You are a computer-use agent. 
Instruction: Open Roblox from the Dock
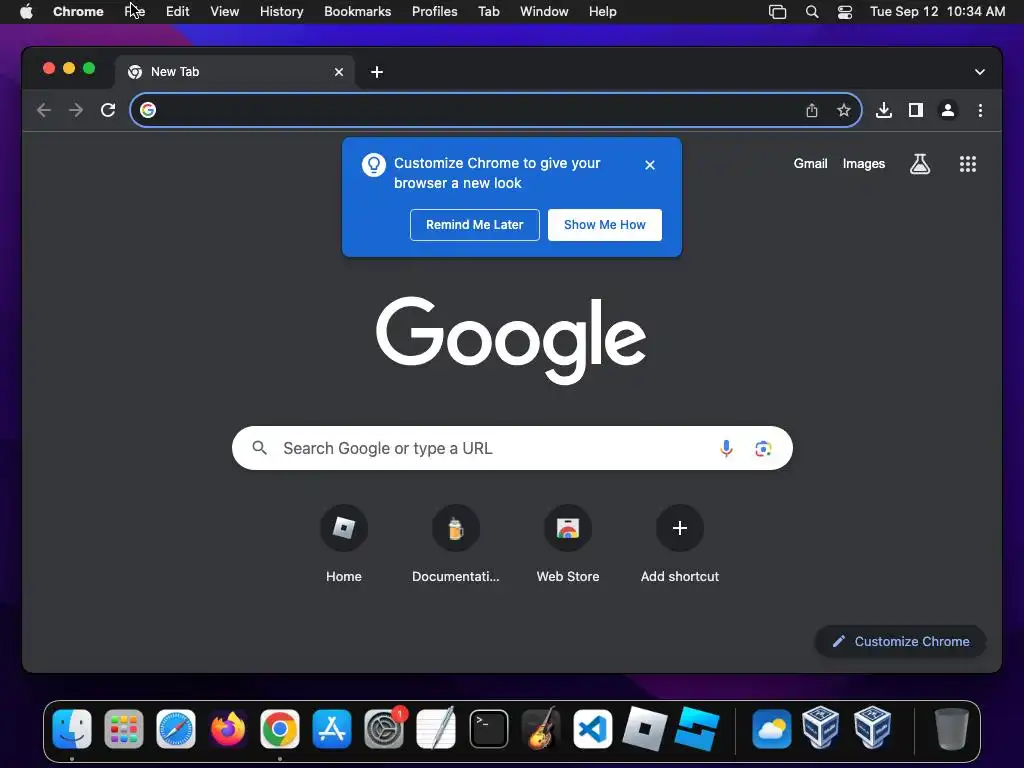coord(645,729)
